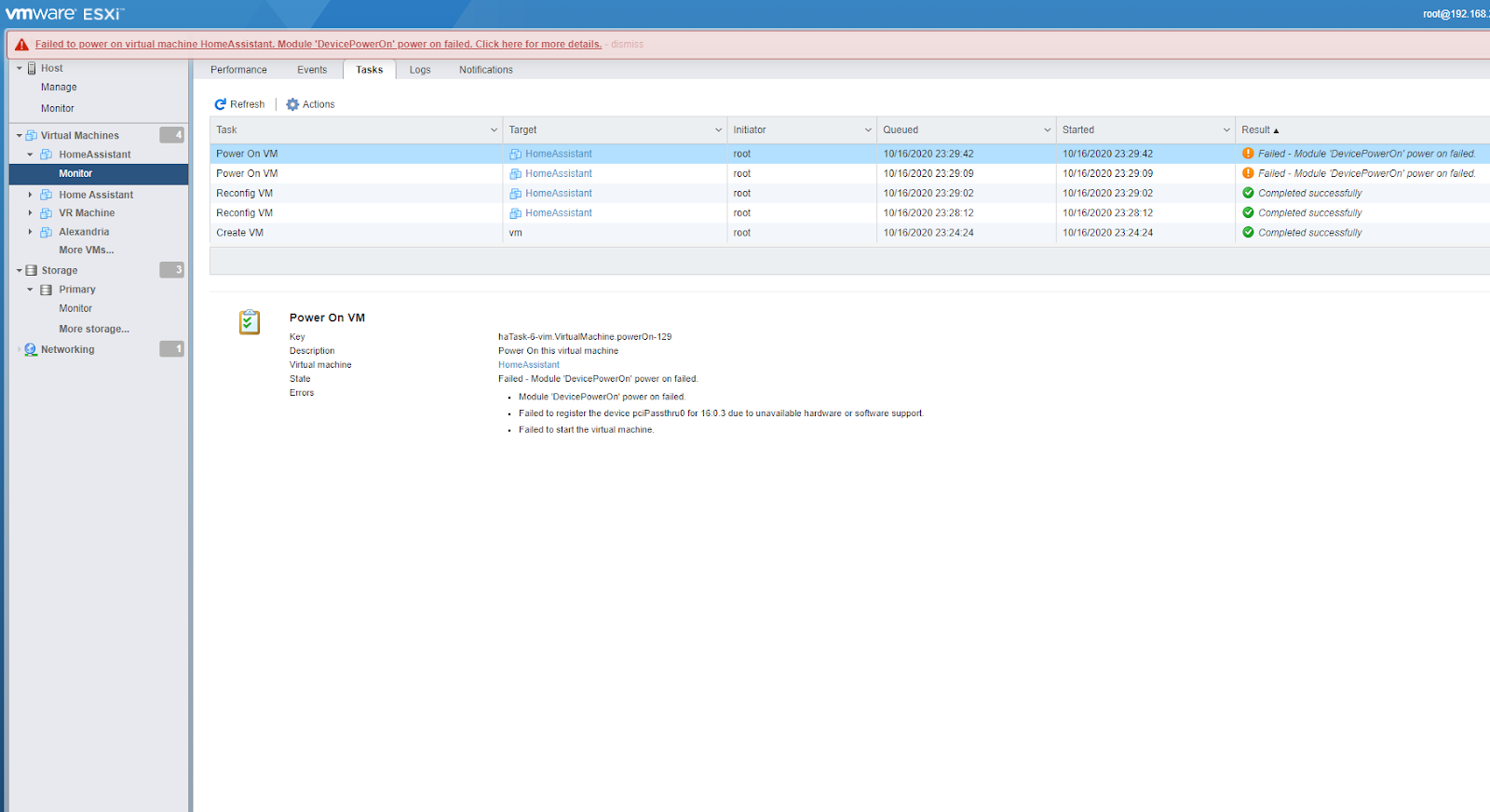Image resolution: width=1490 pixels, height=812 pixels.
Task: Click the More storage... link
Action: pyautogui.click(x=94, y=330)
